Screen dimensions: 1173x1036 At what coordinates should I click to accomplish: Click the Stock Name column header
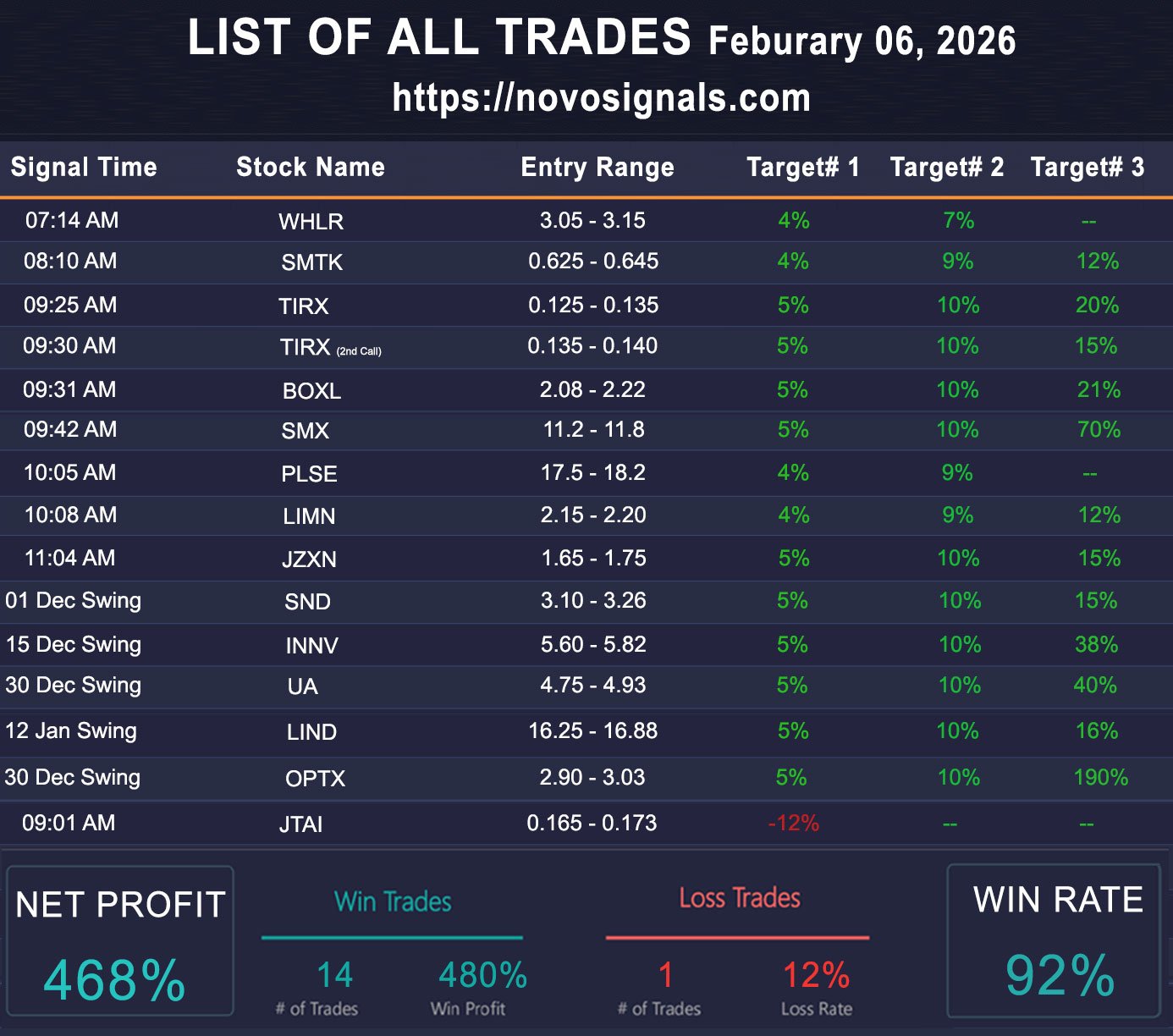tap(311, 167)
